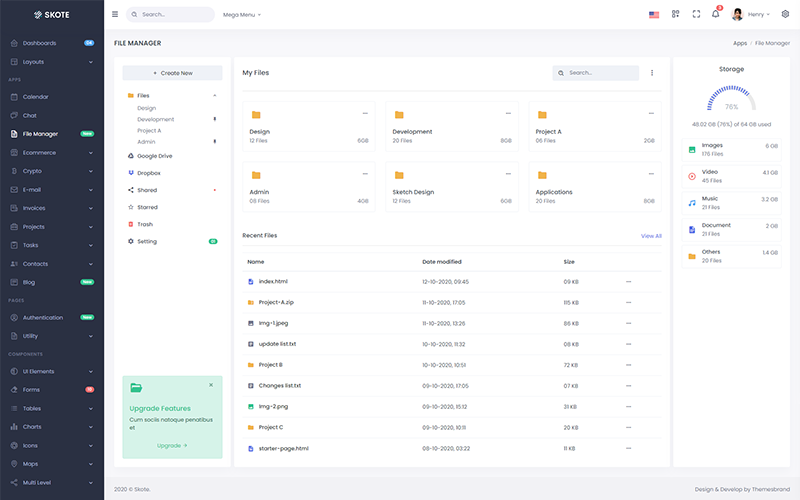Open Calendar from the sidebar
The width and height of the screenshot is (800, 500).
[36, 97]
